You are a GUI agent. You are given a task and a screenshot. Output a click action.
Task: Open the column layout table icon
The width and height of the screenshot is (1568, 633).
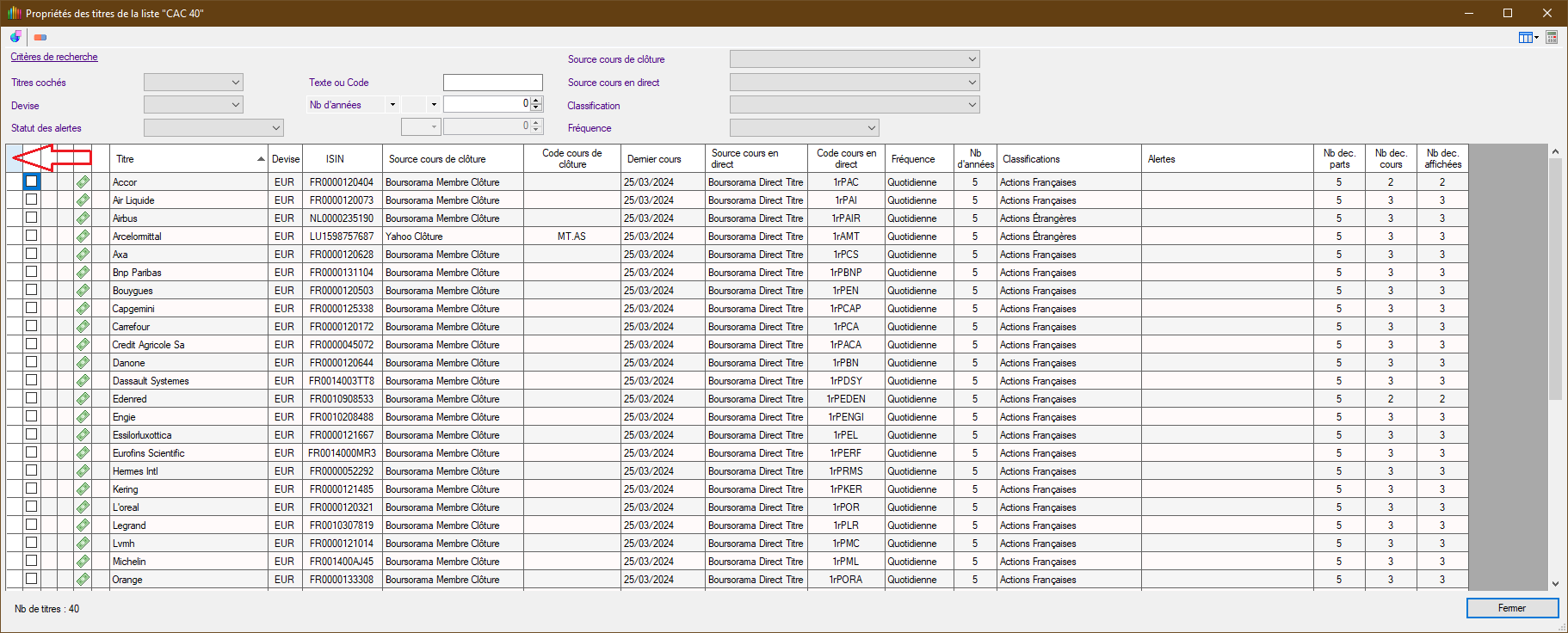coord(1526,37)
